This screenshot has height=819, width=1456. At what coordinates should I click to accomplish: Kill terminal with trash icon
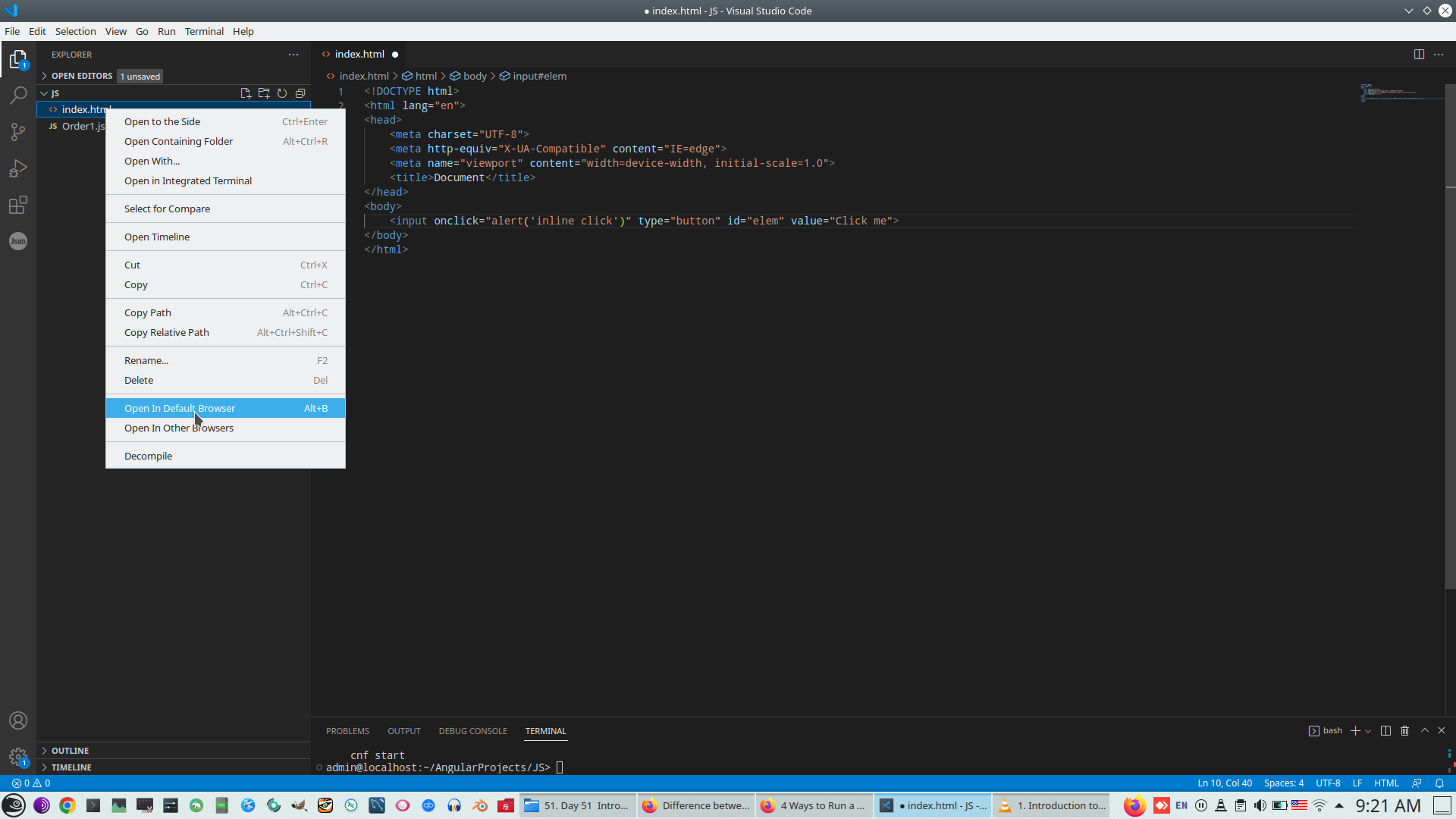point(1404,730)
